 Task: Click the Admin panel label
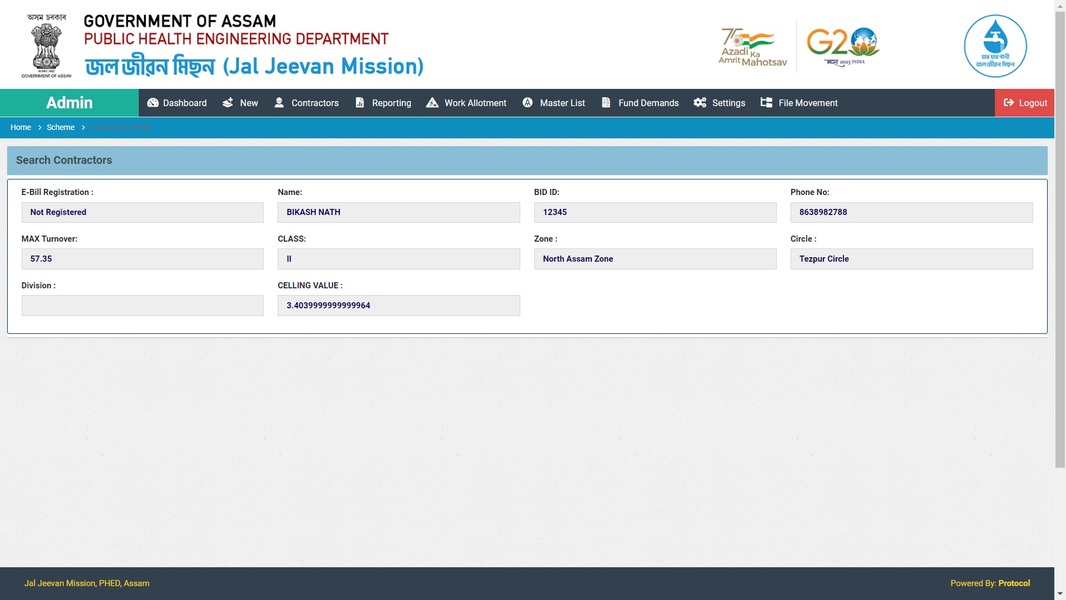[x=69, y=103]
